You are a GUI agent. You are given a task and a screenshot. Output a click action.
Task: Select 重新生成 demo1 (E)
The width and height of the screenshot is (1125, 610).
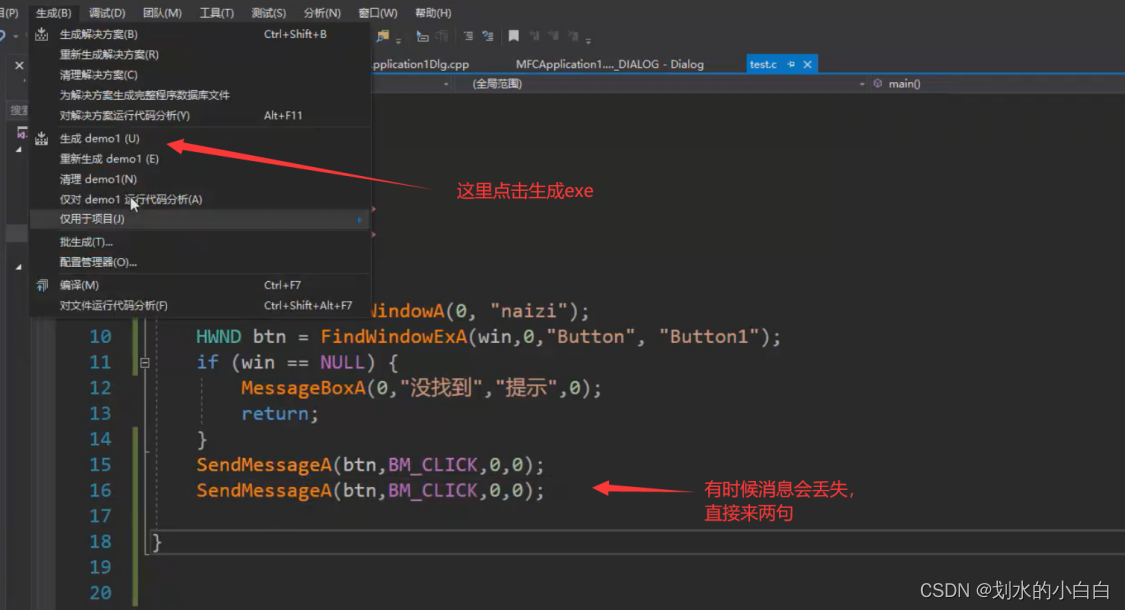(x=199, y=159)
